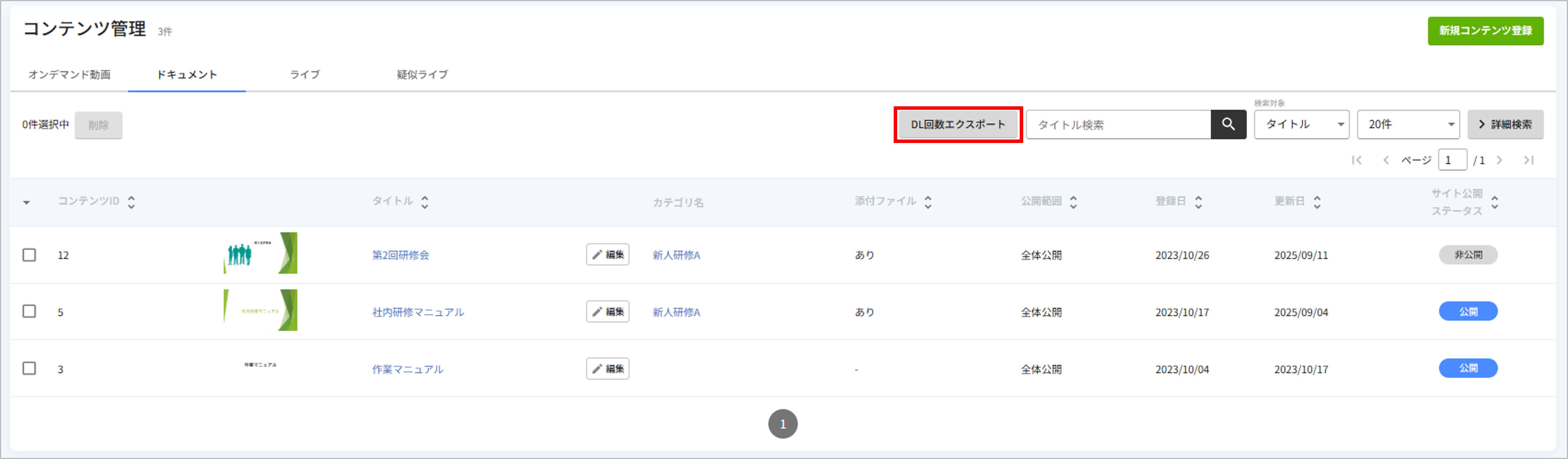This screenshot has width=1568, height=459.
Task: Open the 第2回研修会 title link
Action: click(x=401, y=255)
